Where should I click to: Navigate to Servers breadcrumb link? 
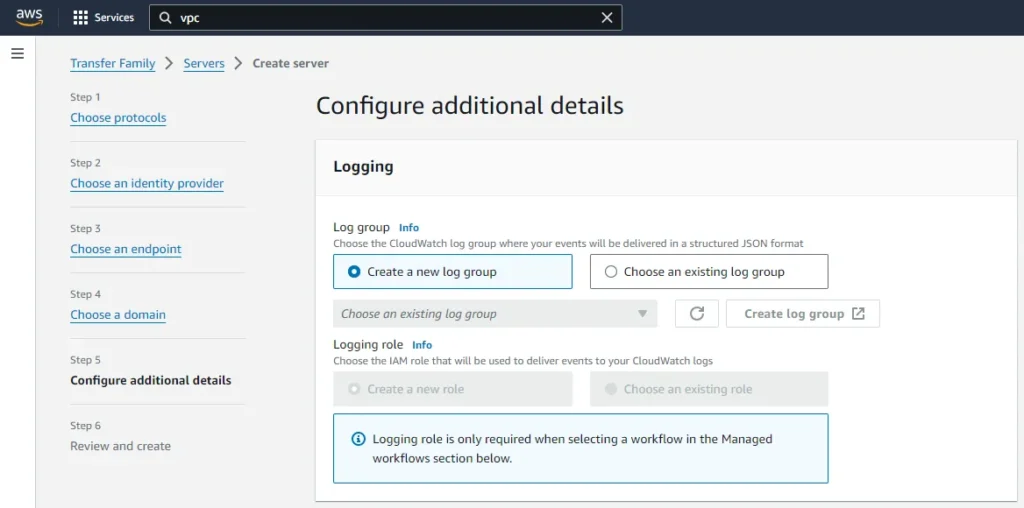(x=204, y=63)
